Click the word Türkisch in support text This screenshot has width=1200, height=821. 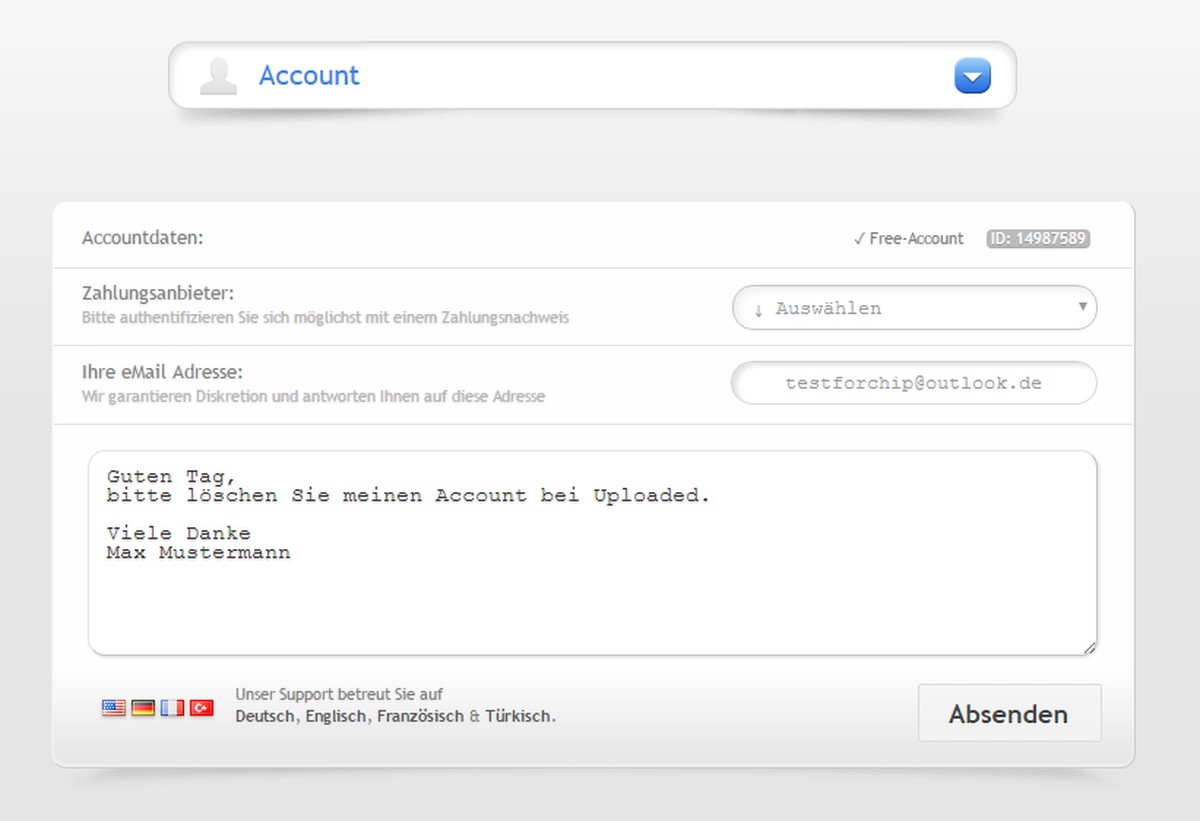pyautogui.click(x=518, y=716)
